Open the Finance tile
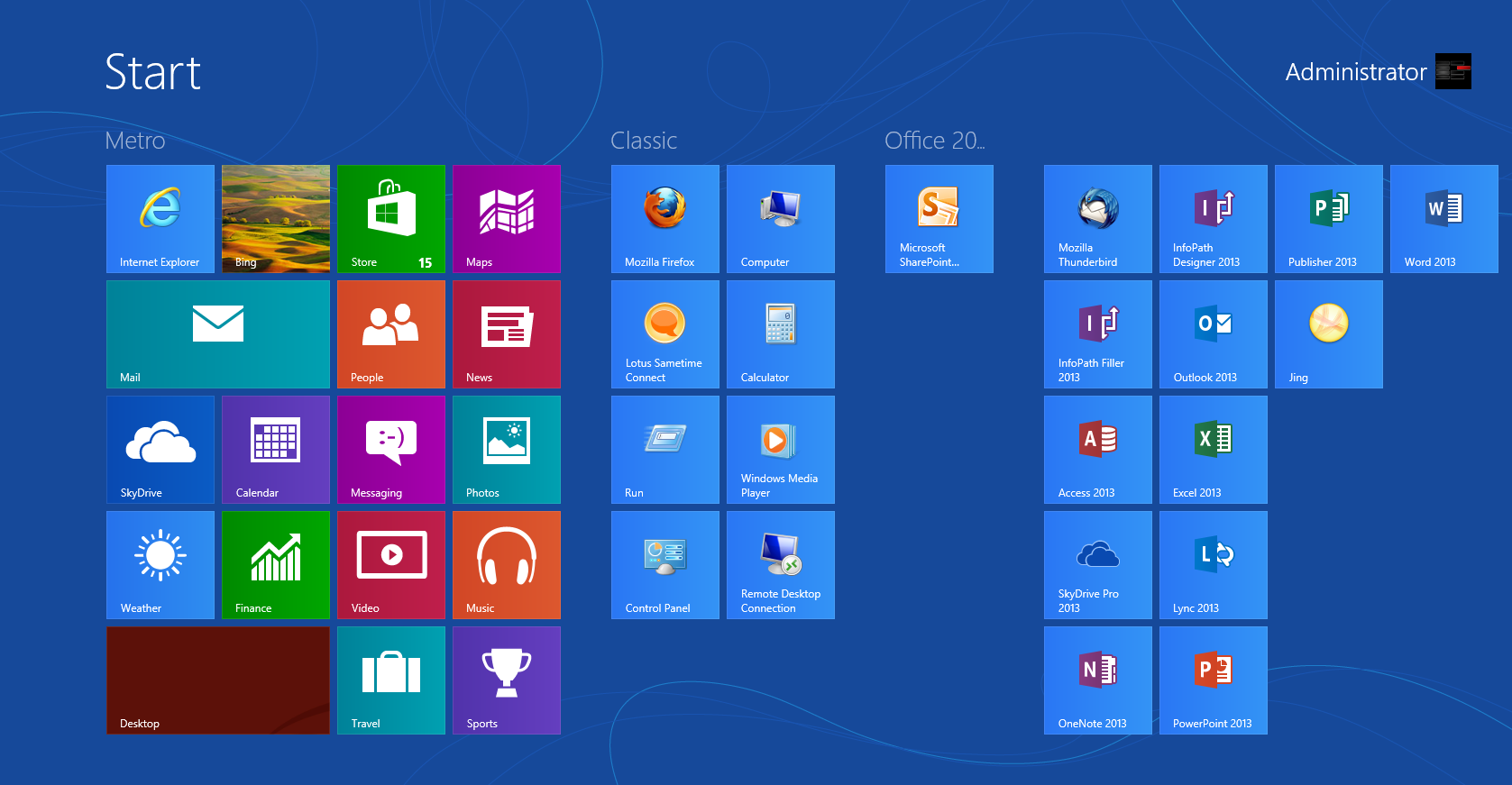Image resolution: width=1512 pixels, height=785 pixels. pyautogui.click(x=276, y=565)
